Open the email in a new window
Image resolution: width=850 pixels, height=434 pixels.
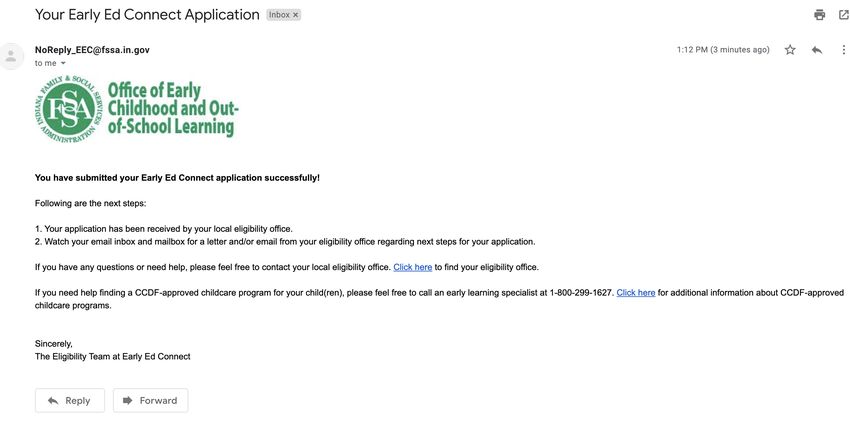(x=843, y=15)
